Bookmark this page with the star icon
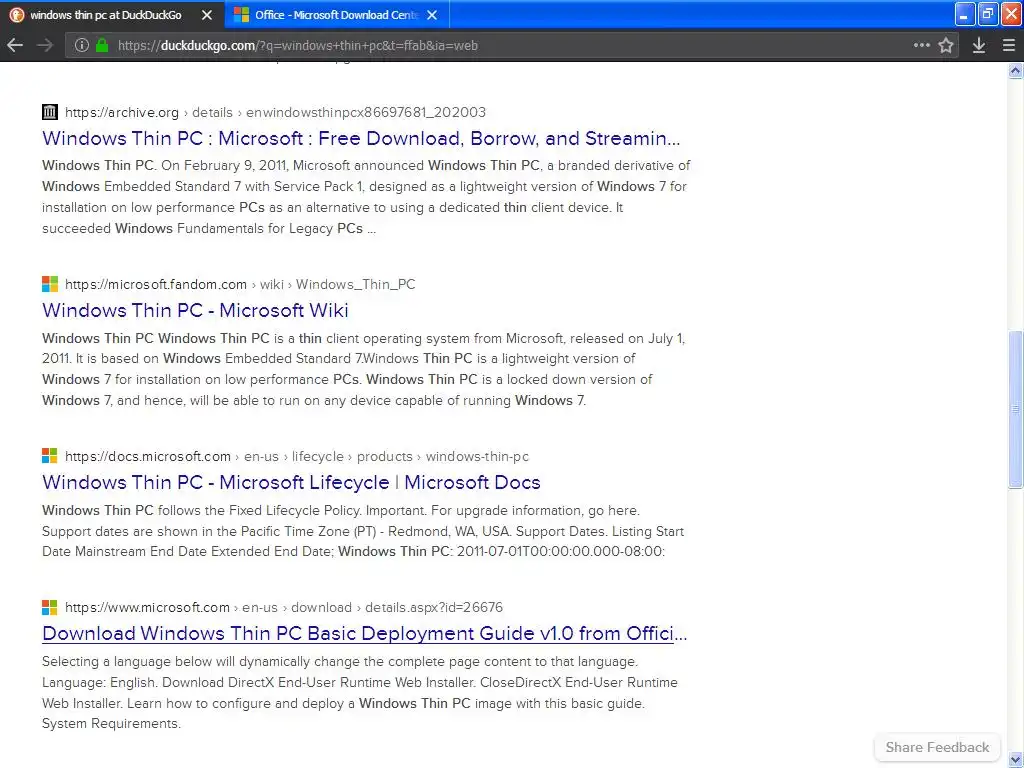Screen dimensions: 1024x768 pos(946,45)
